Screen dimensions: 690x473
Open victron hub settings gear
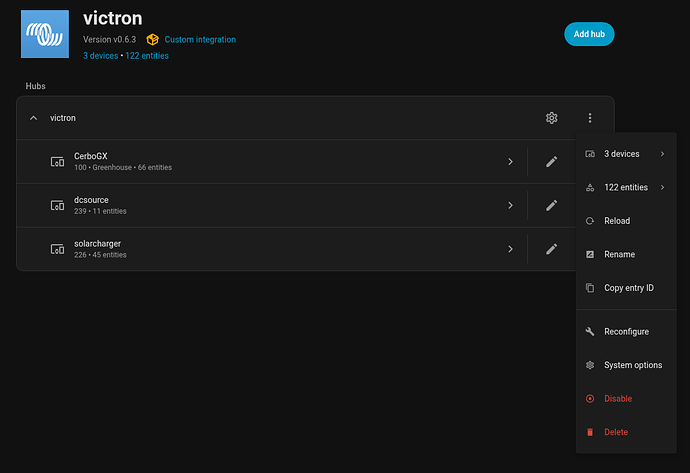pos(551,118)
